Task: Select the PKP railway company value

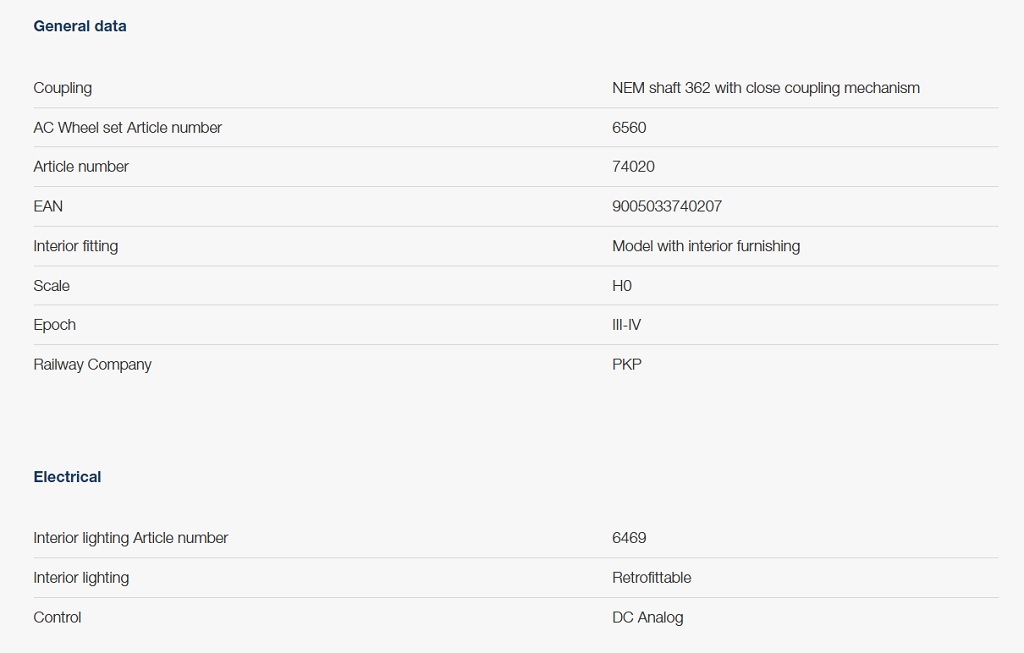Action: [627, 365]
